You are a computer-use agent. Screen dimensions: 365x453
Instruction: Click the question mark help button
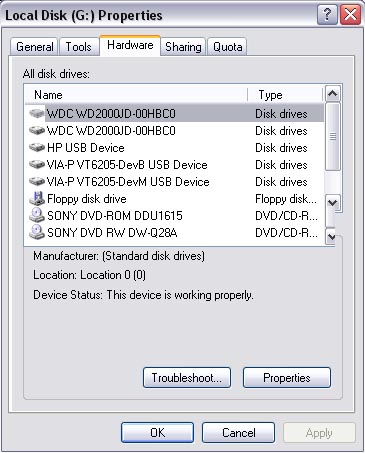(327, 15)
